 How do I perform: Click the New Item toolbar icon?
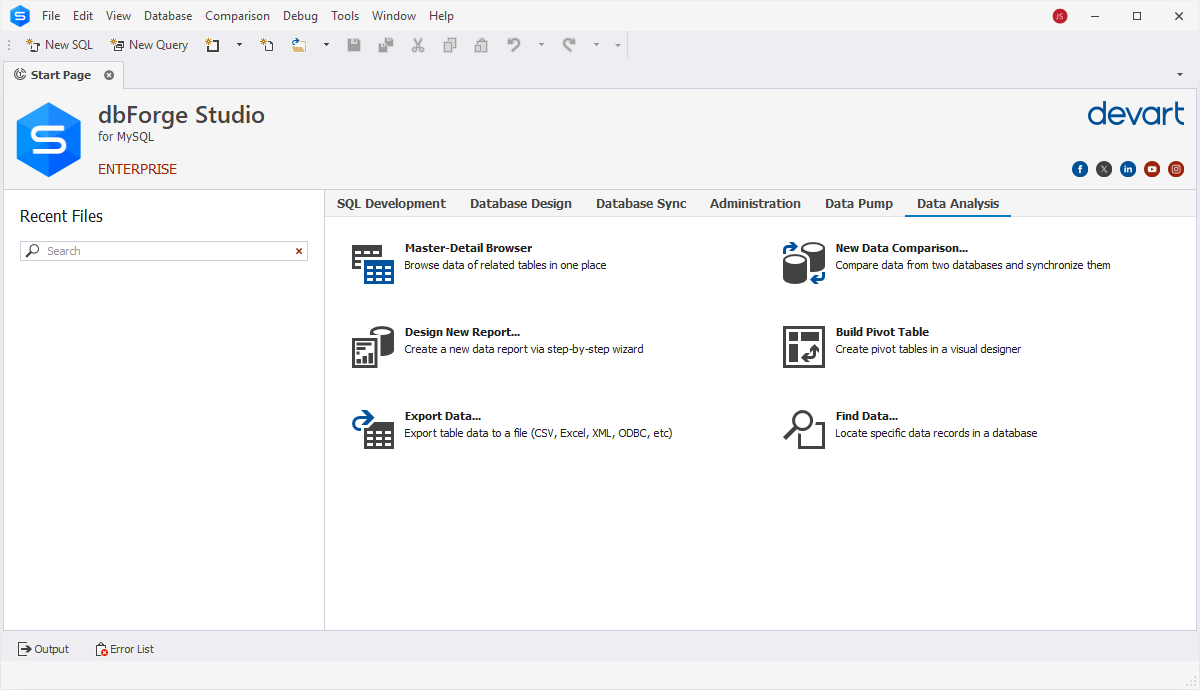pos(212,45)
